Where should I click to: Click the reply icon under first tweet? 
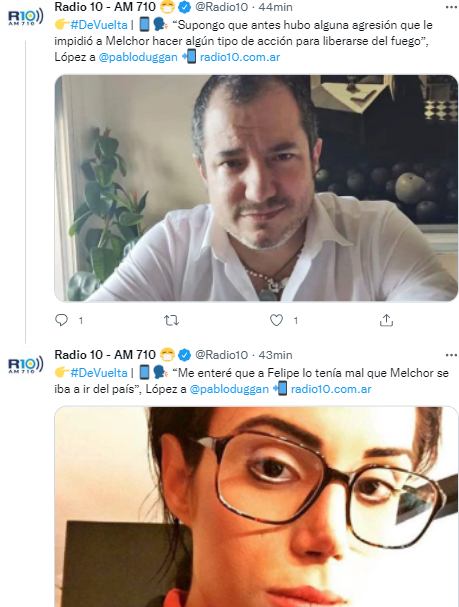[62, 320]
